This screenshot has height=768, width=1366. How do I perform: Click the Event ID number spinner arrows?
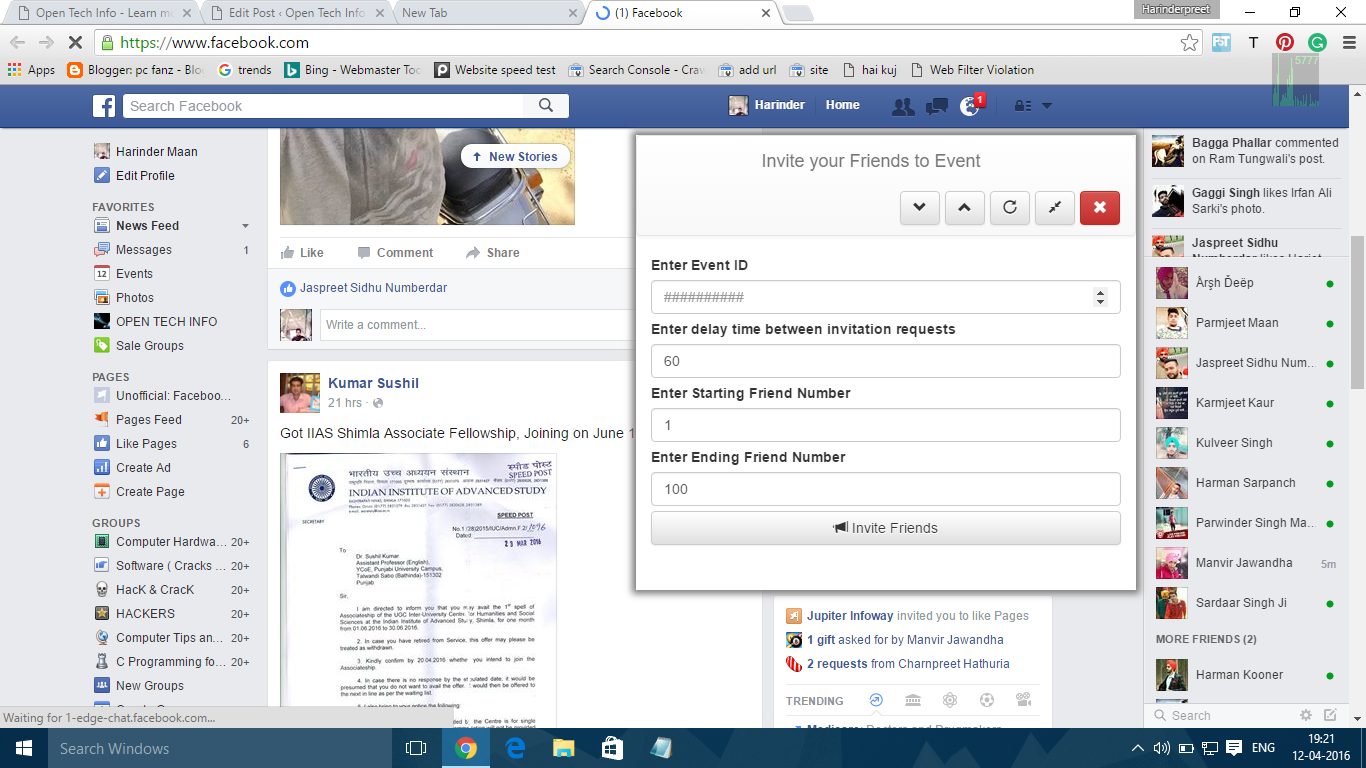pos(1100,297)
